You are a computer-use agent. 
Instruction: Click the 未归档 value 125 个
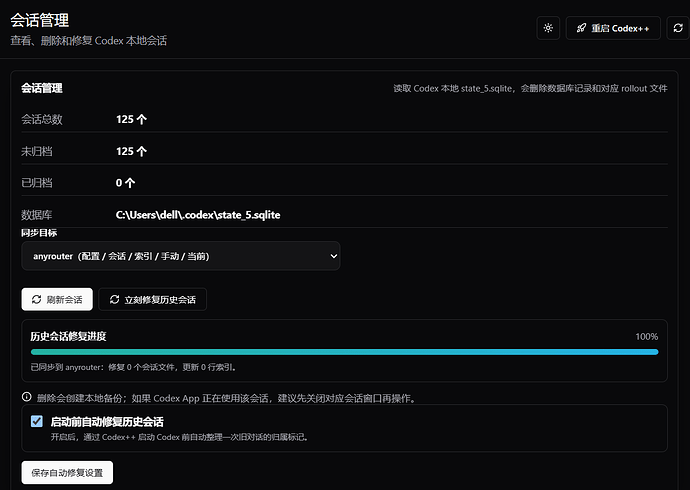click(x=131, y=151)
